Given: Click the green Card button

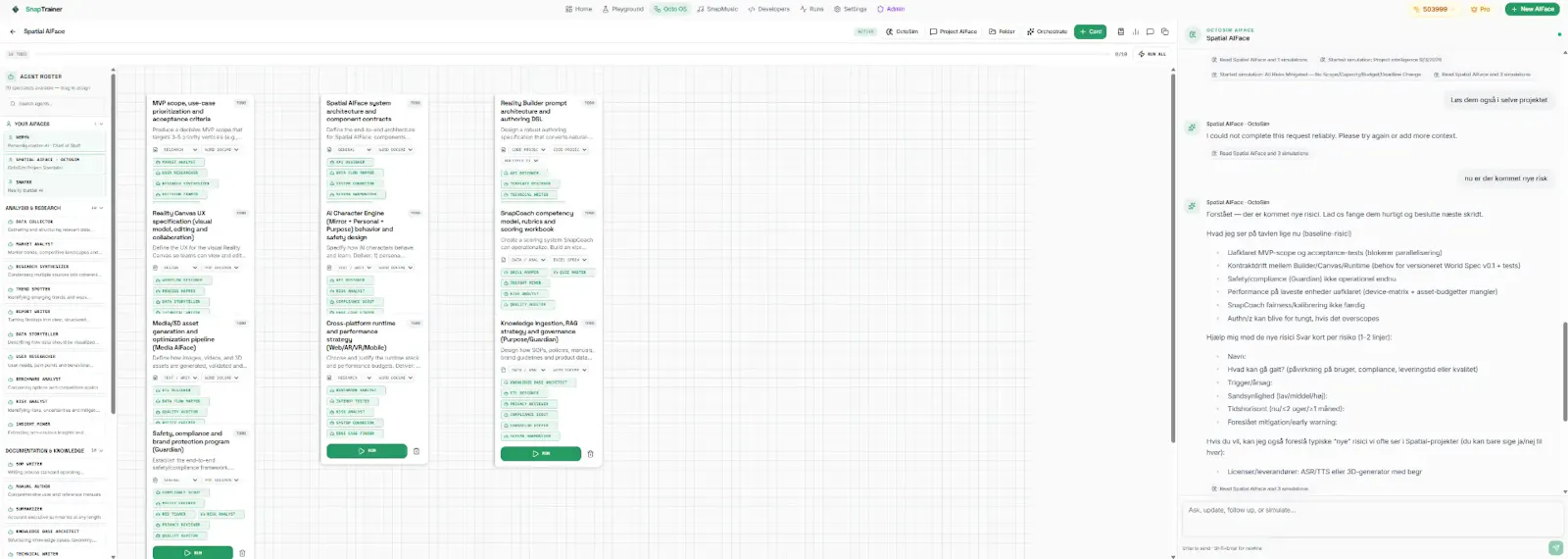Looking at the screenshot, I should (x=1090, y=31).
